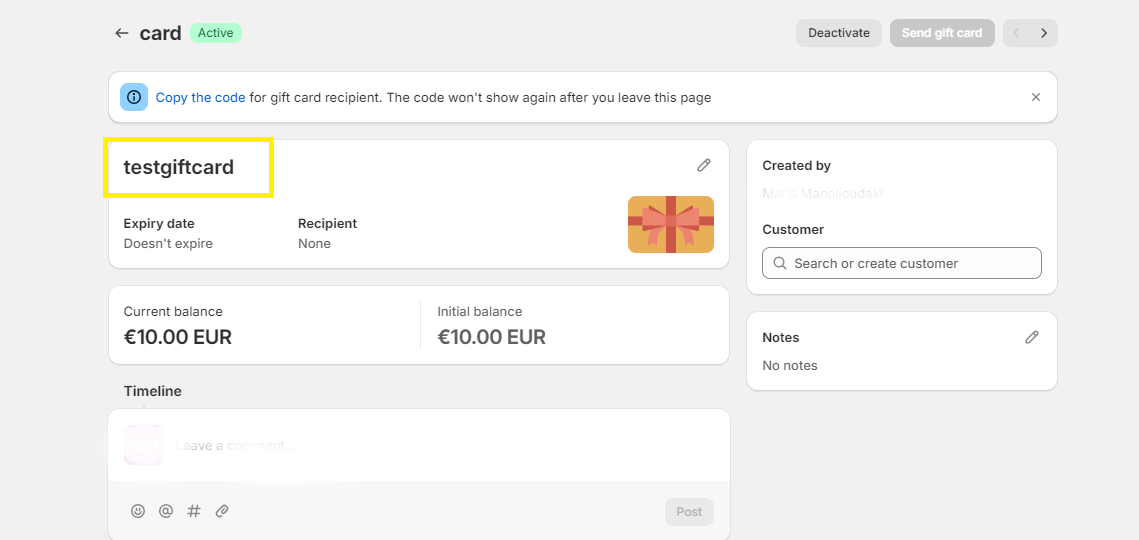The image size is (1139, 540).
Task: Dismiss the copy code info banner
Action: (1036, 97)
